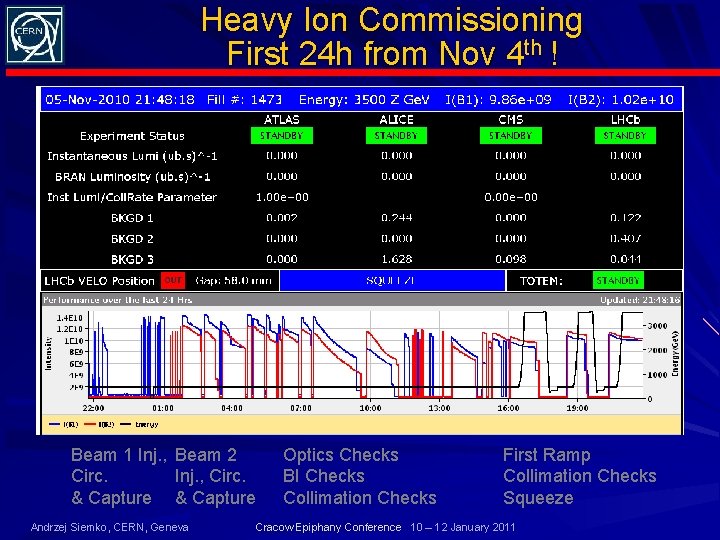Screen dimensions: 720x540
Task: Click the Updated: 21:48:16 text
Action: click(x=640, y=300)
